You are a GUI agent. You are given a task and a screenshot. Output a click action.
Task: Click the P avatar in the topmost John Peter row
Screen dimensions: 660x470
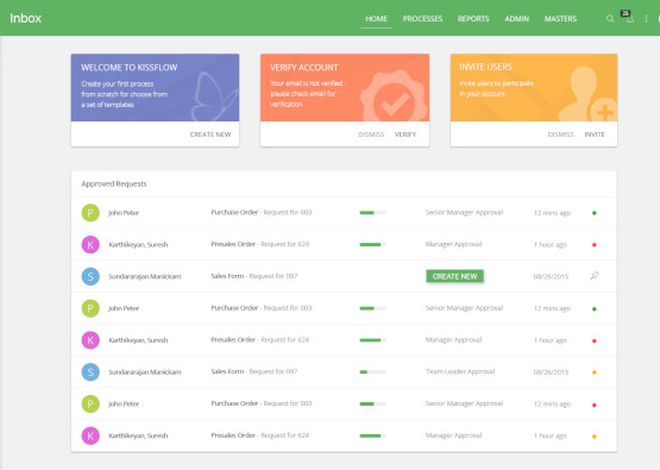(x=90, y=212)
